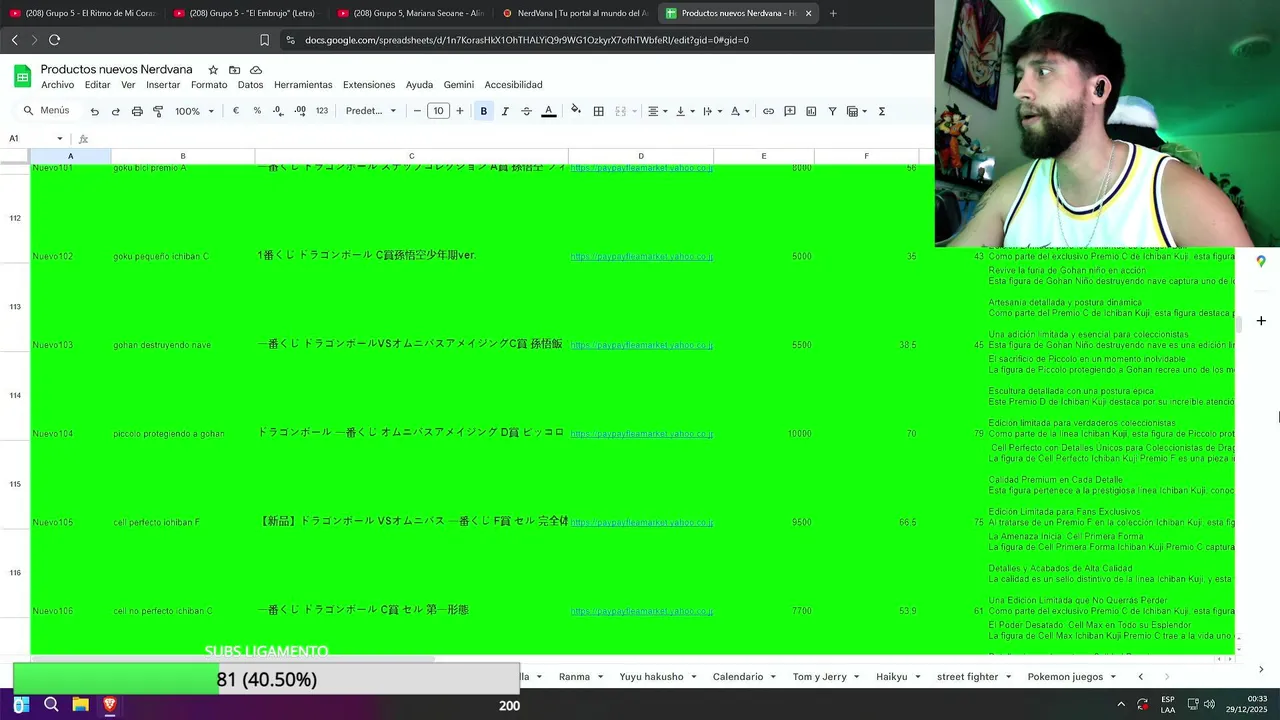
Task: Open the Formato menu
Action: (x=209, y=85)
